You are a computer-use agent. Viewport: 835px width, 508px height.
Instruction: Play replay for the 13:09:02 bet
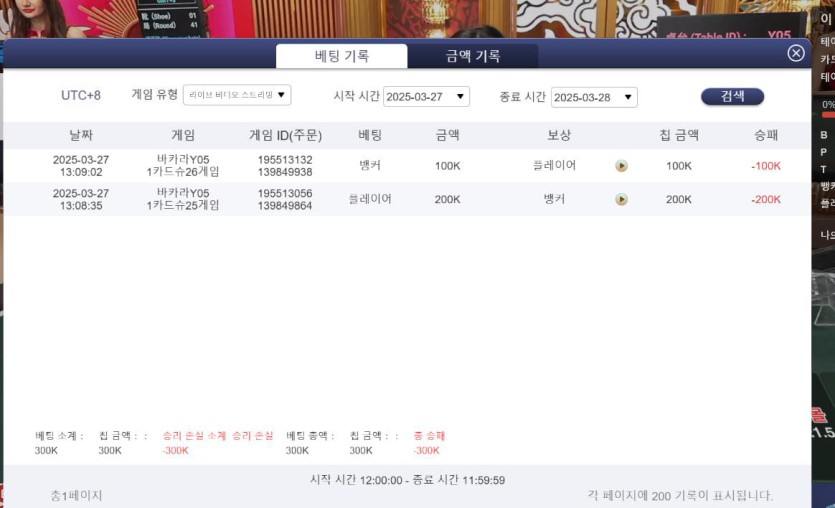pyautogui.click(x=621, y=166)
